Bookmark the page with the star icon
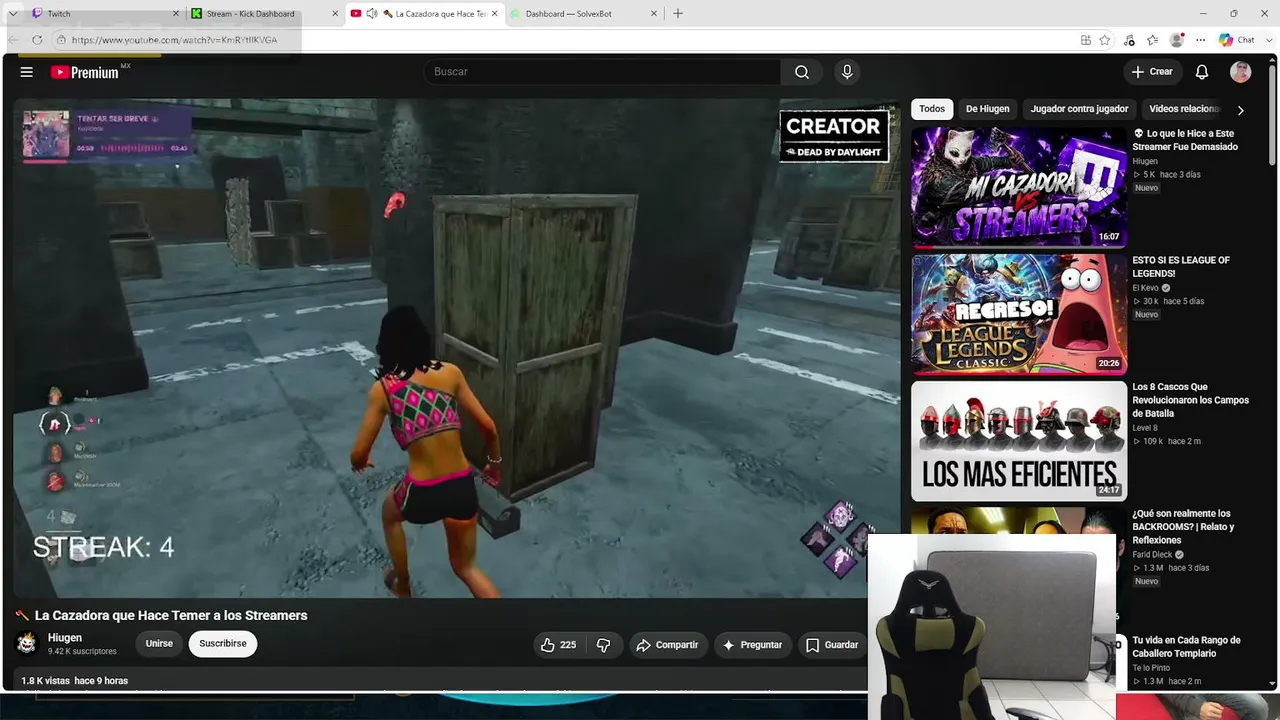This screenshot has height=720, width=1280. tap(1105, 40)
